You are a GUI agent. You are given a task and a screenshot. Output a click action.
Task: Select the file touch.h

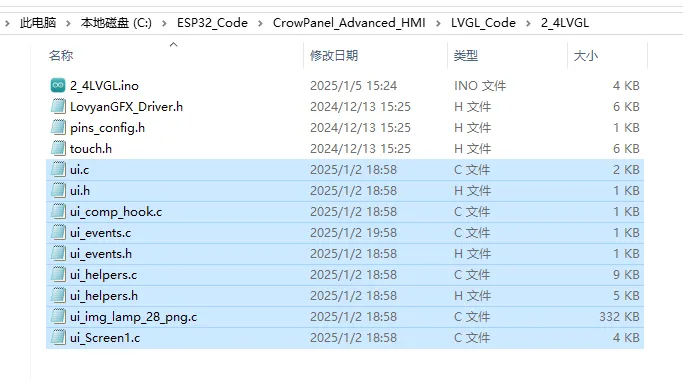[x=91, y=148]
